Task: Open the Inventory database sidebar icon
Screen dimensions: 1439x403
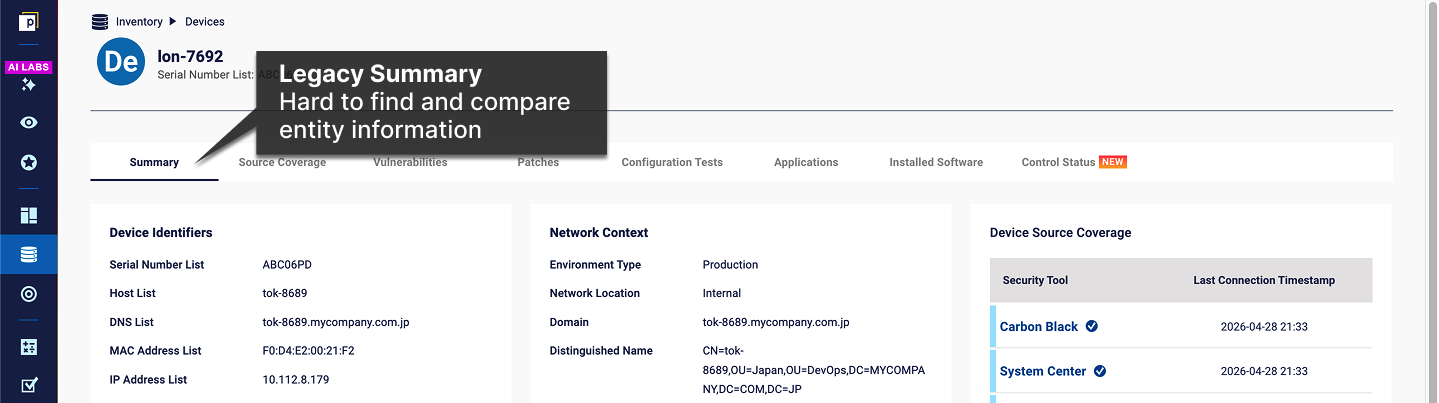Action: coord(29,255)
